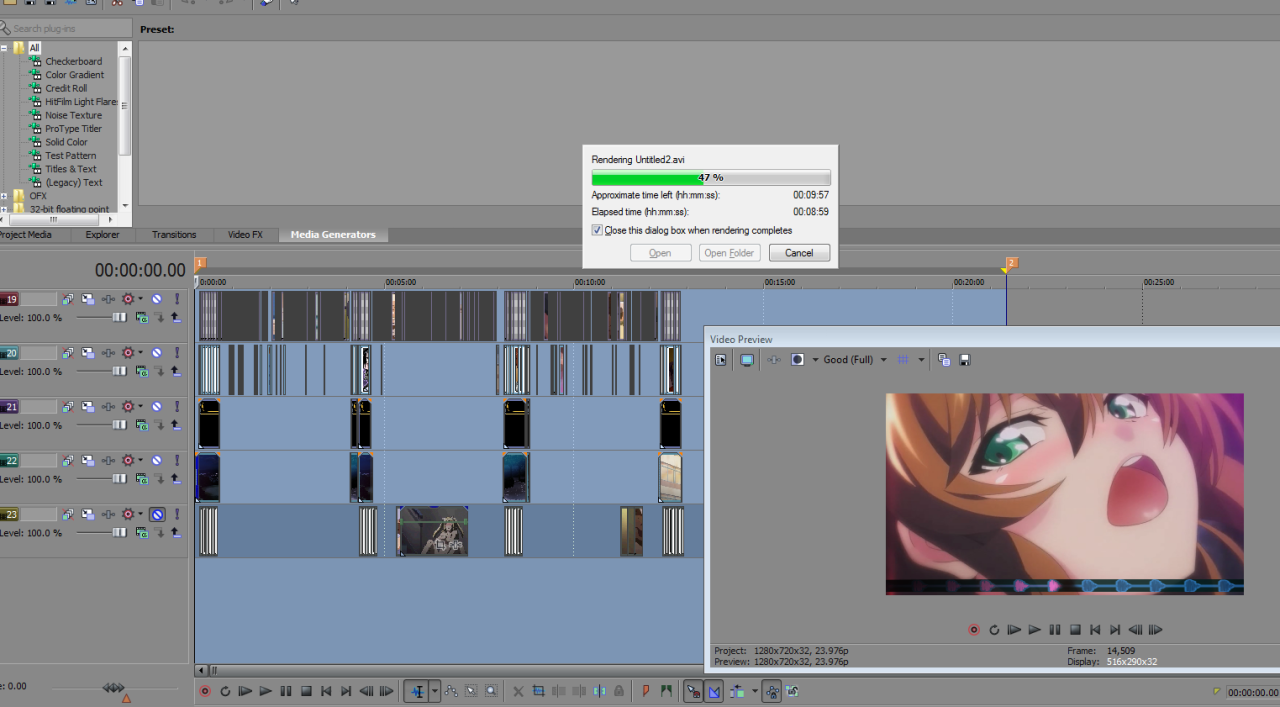Make compositing parent on track 23
The width and height of the screenshot is (1280, 707).
tap(176, 533)
